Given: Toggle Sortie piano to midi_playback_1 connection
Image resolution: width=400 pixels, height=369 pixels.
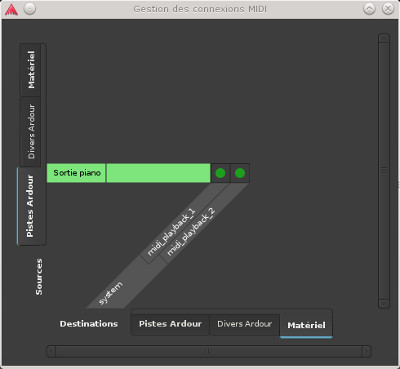Looking at the screenshot, I should click(x=220, y=173).
